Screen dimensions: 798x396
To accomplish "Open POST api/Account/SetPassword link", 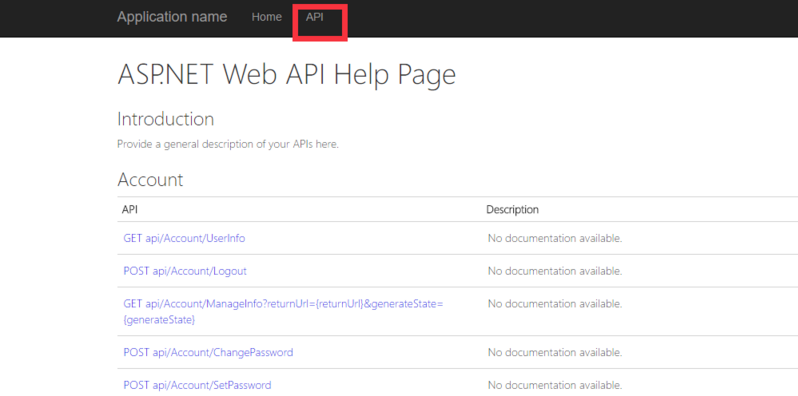I will 197,385.
